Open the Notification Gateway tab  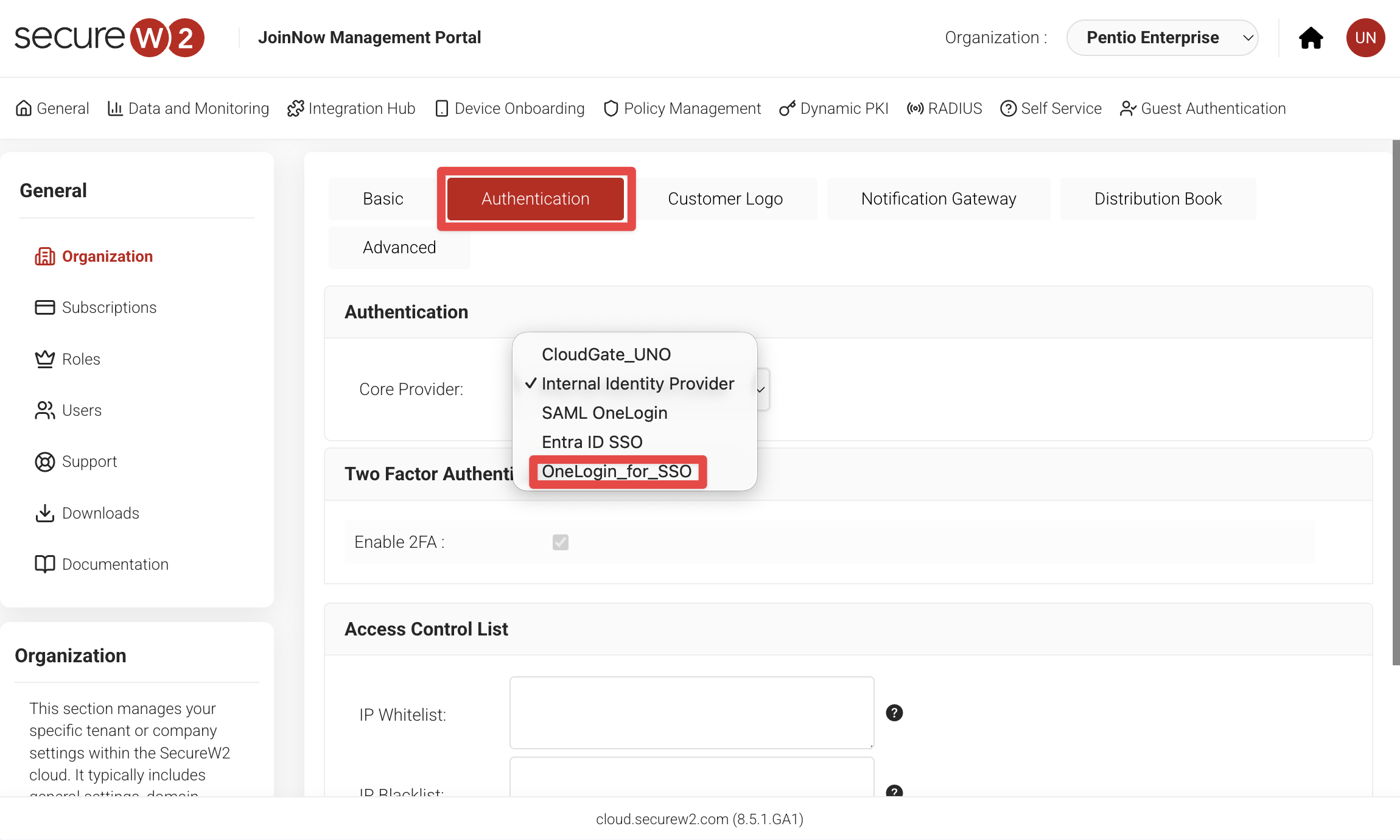[x=939, y=198]
